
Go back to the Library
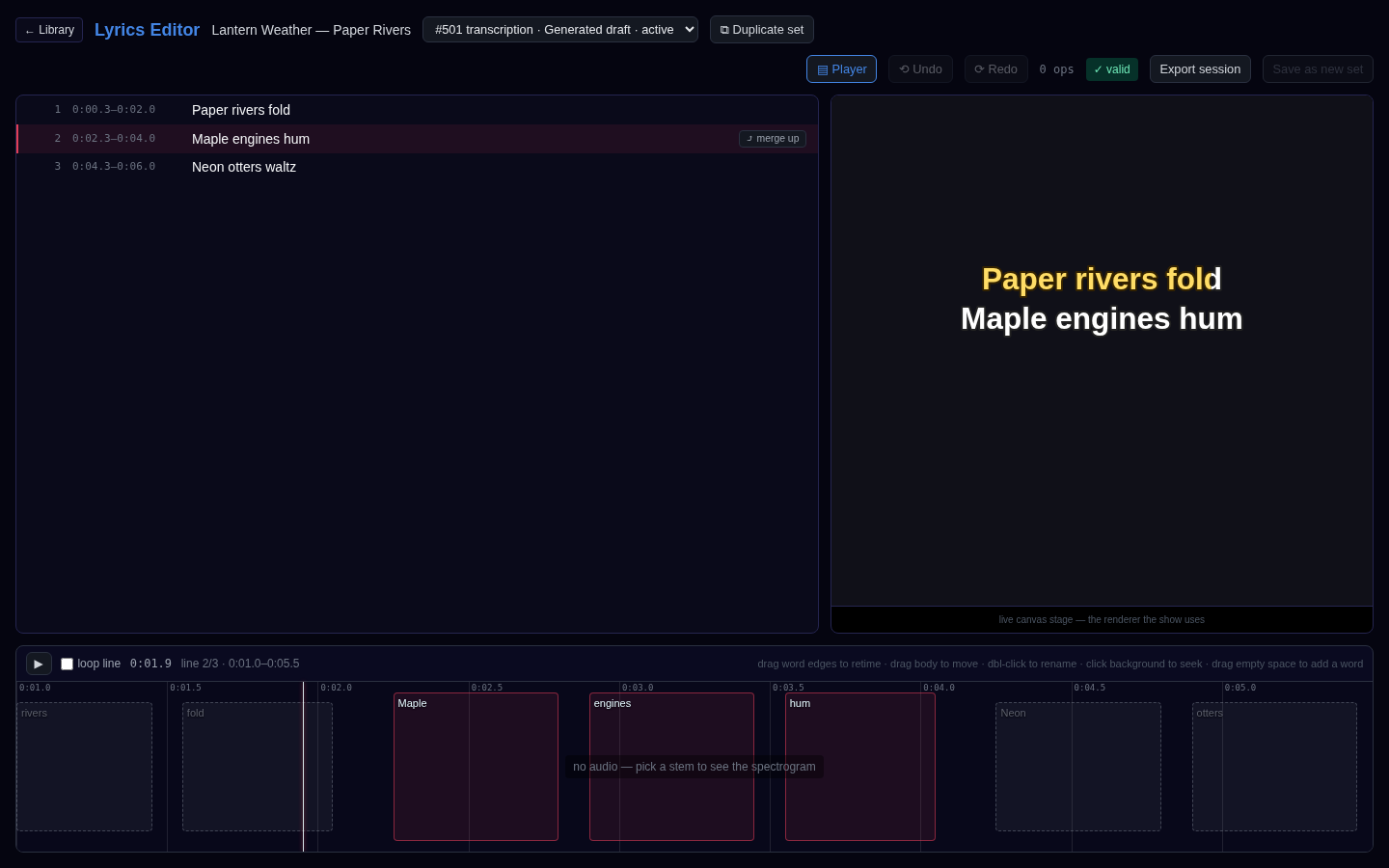click(49, 30)
